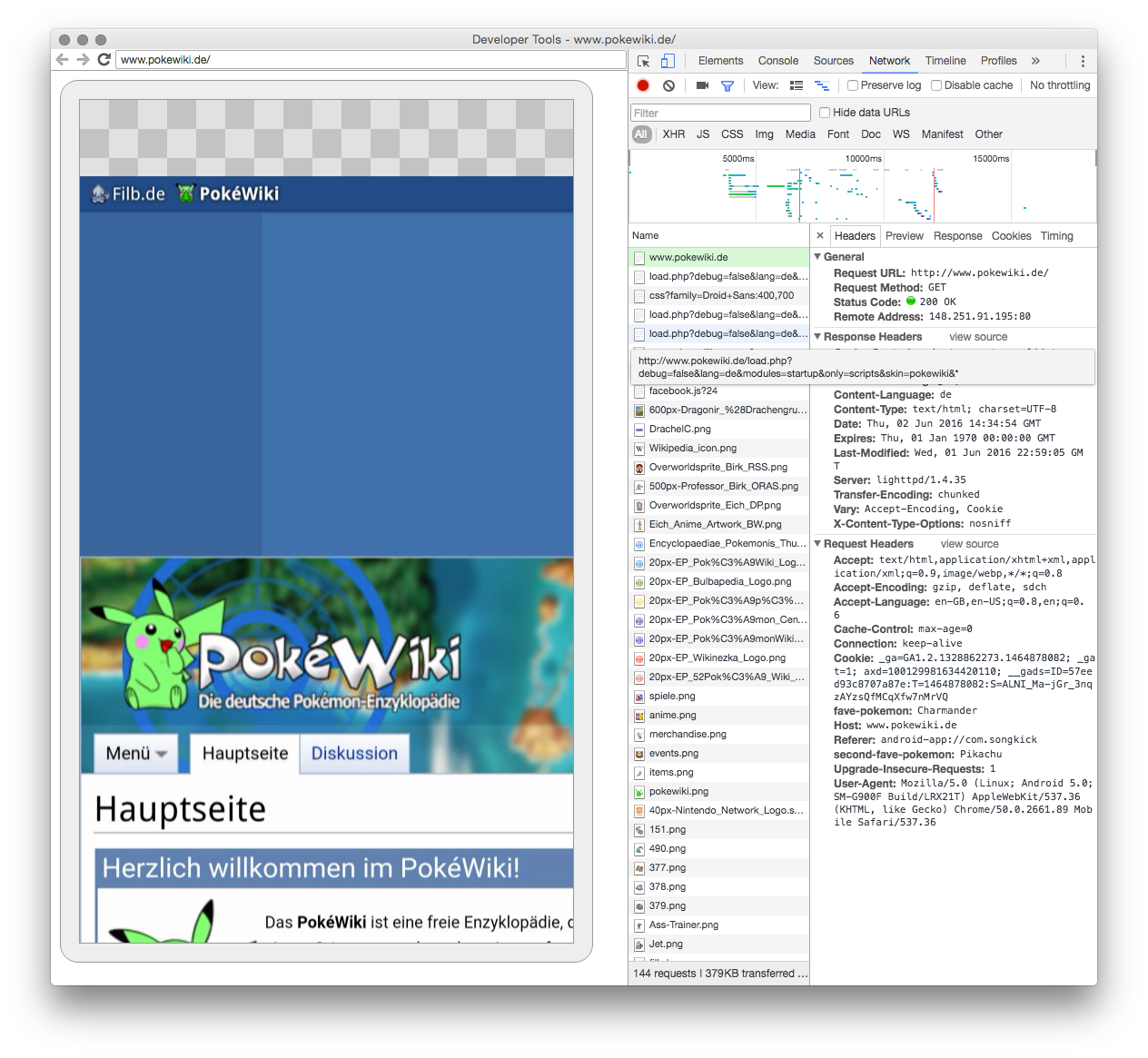Switch to the Response tab
1148x1058 pixels.
[x=958, y=236]
